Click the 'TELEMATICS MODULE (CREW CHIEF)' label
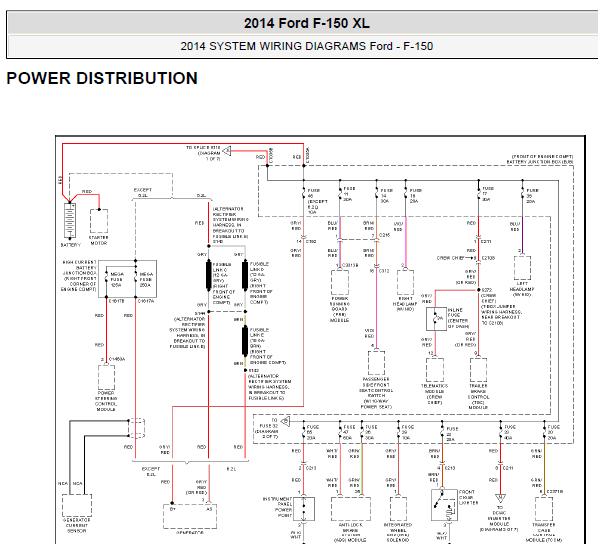The height and width of the screenshot is (544, 598). click(434, 394)
